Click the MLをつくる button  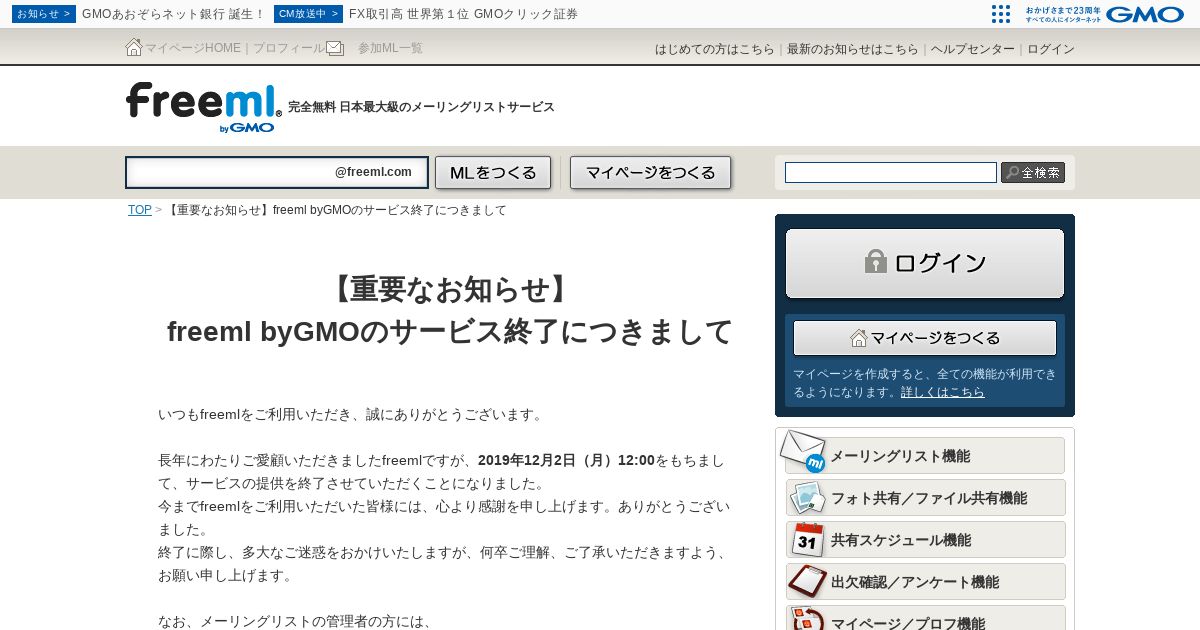[493, 172]
